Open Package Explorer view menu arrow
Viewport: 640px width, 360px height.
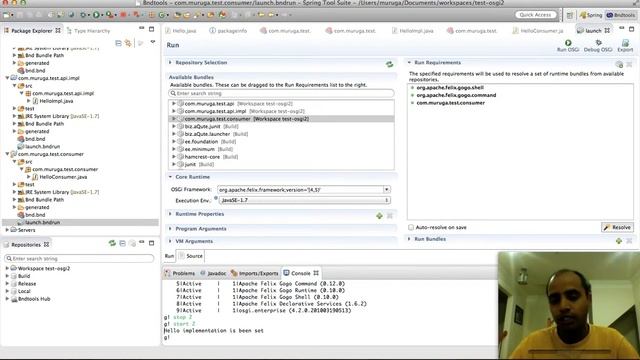[x=153, y=42]
